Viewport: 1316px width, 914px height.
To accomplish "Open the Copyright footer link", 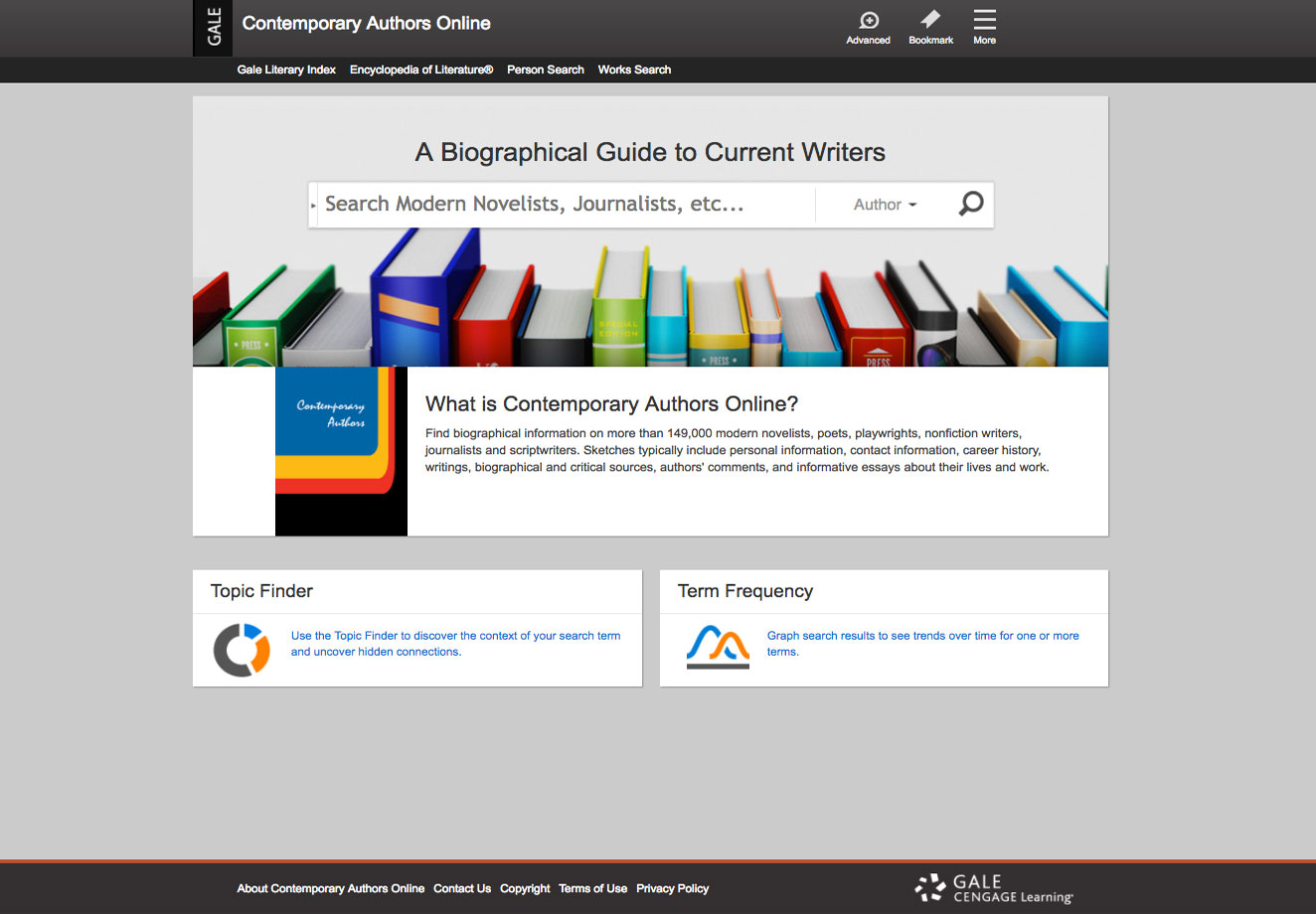I will click(x=525, y=888).
